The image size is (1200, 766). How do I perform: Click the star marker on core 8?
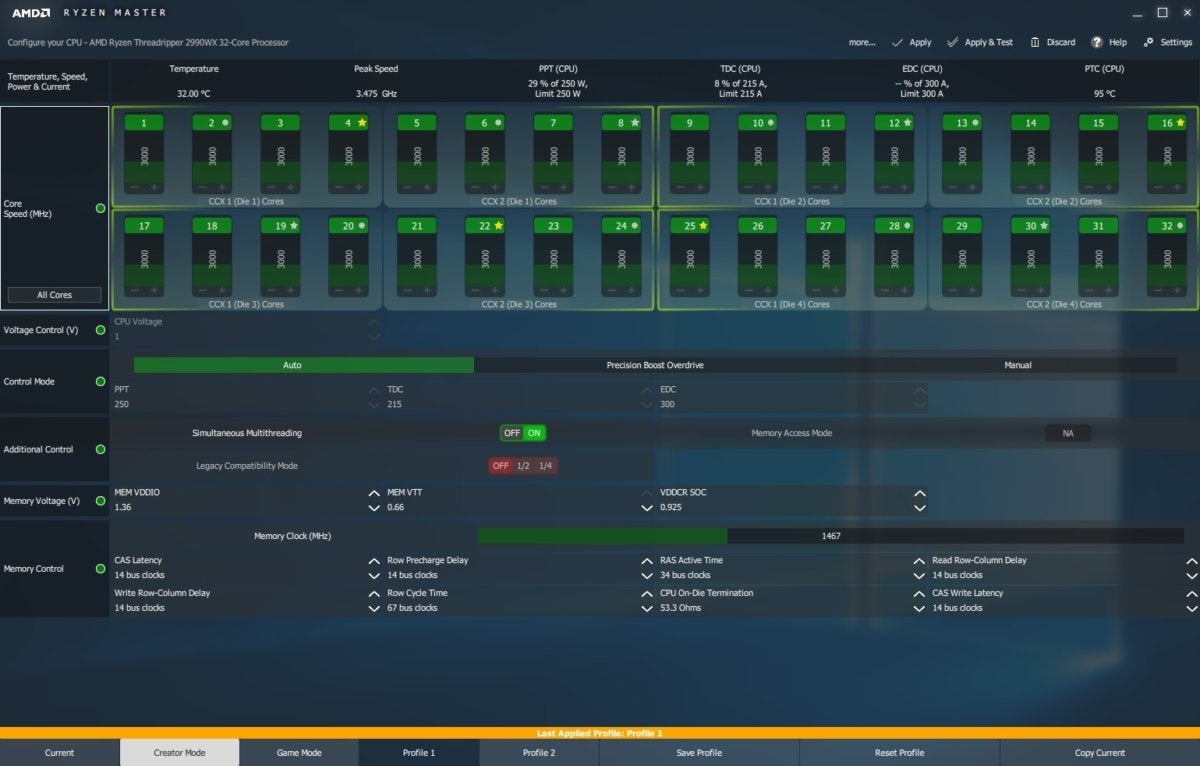tap(635, 123)
